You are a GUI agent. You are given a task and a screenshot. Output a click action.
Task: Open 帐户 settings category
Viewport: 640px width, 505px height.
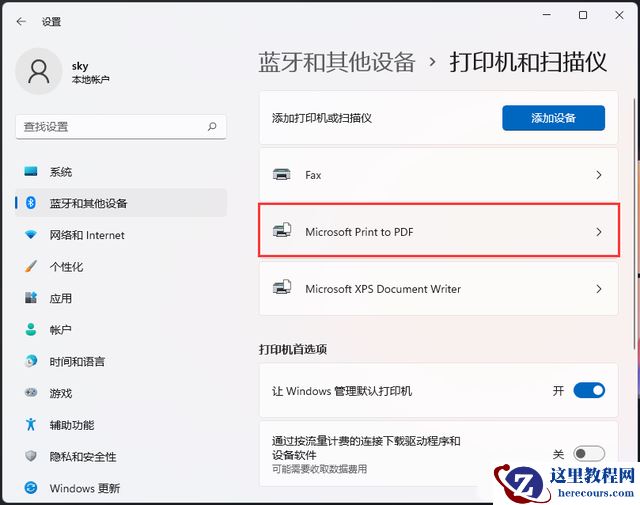[121, 329]
